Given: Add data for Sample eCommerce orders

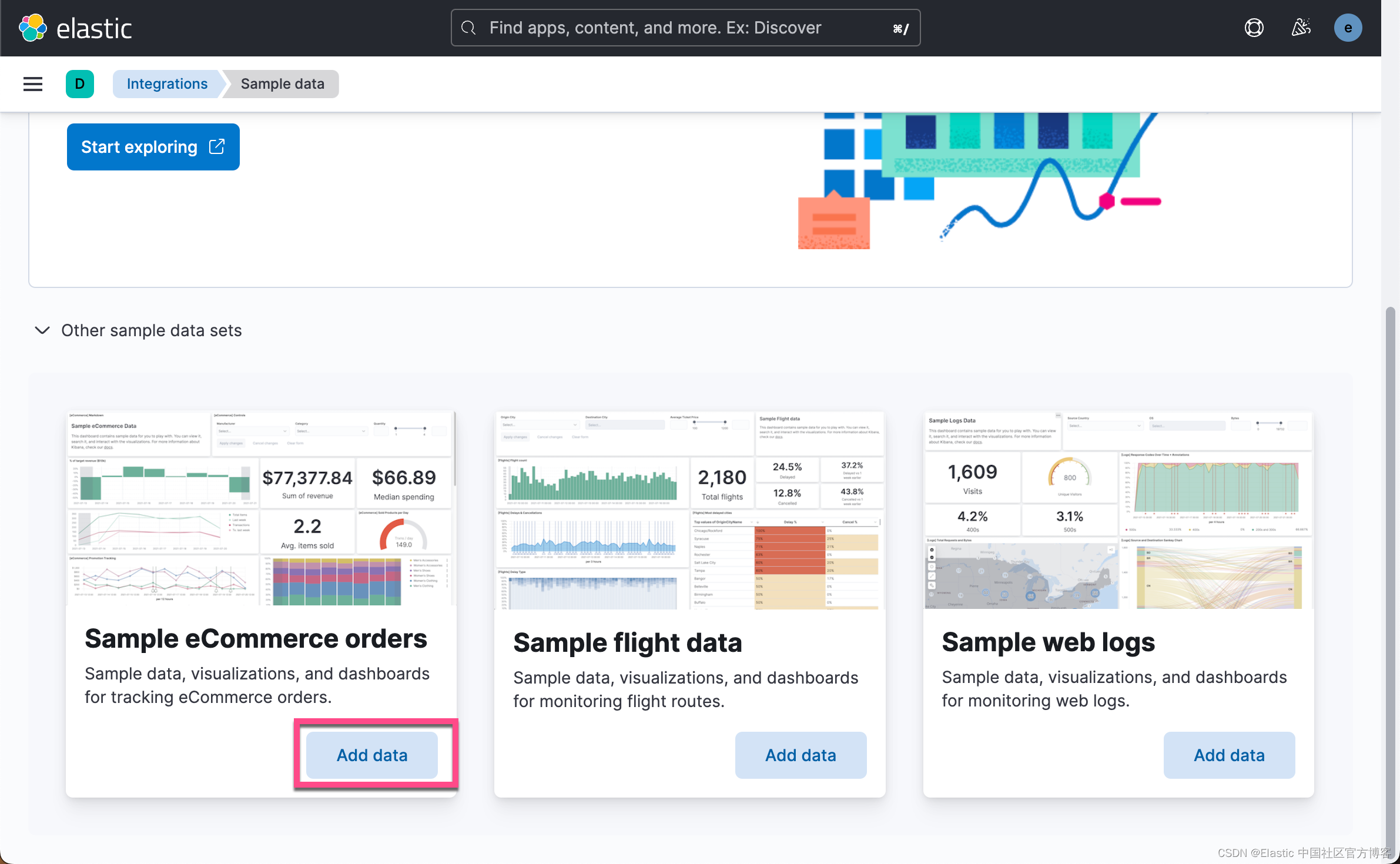Looking at the screenshot, I should coord(372,755).
